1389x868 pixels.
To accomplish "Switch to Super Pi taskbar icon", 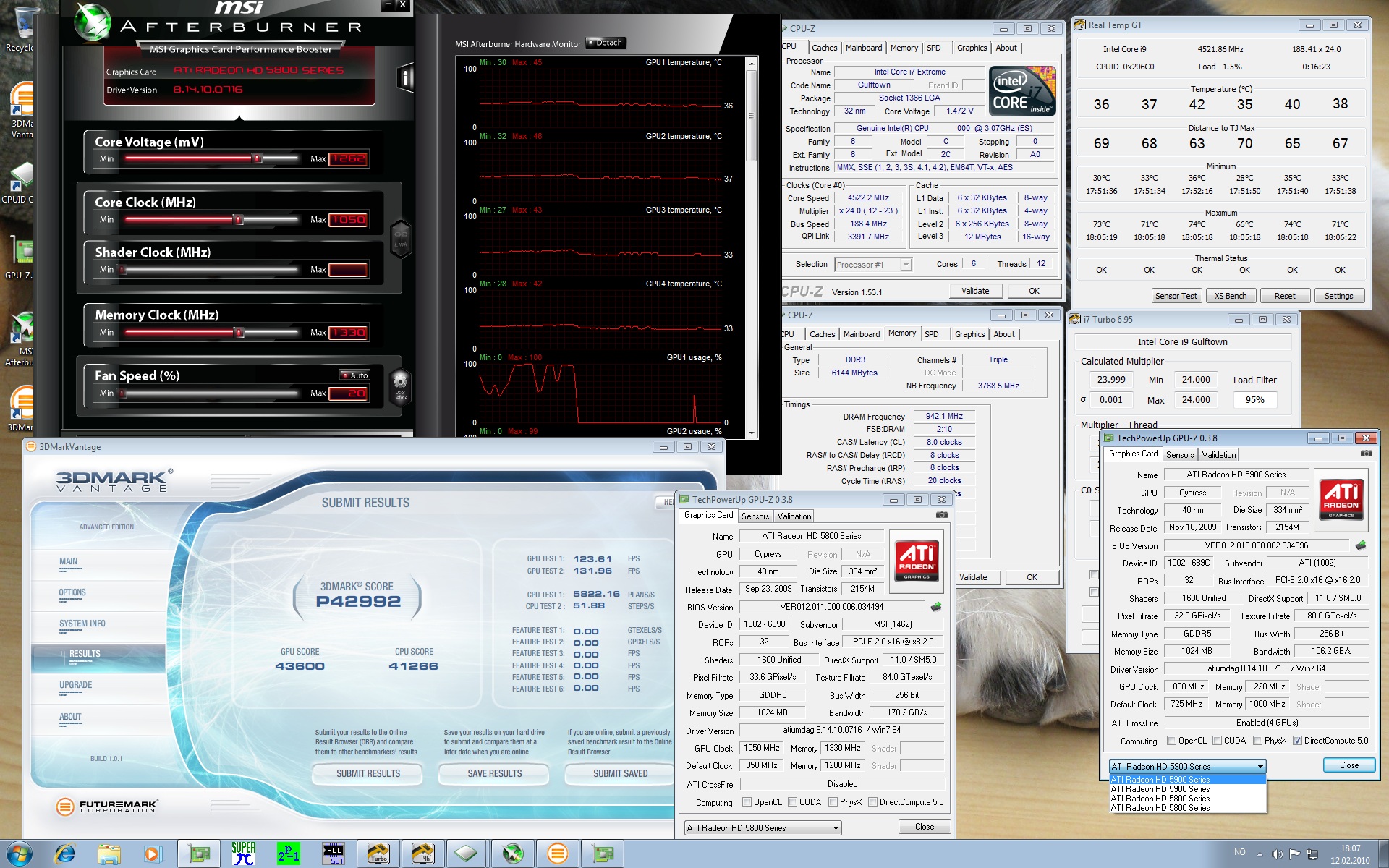I will 243,854.
